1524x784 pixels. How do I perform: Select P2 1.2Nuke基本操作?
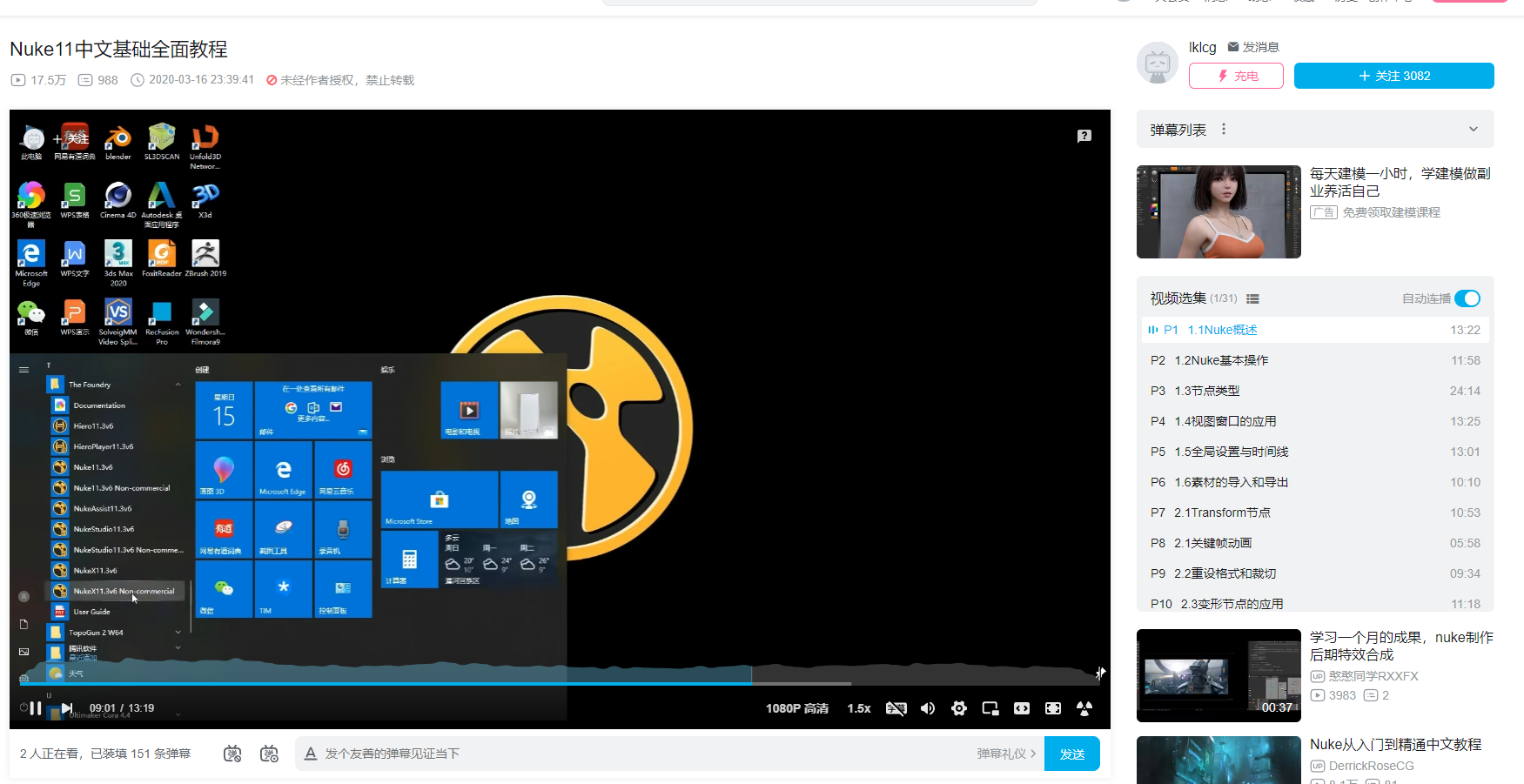[x=1315, y=360]
